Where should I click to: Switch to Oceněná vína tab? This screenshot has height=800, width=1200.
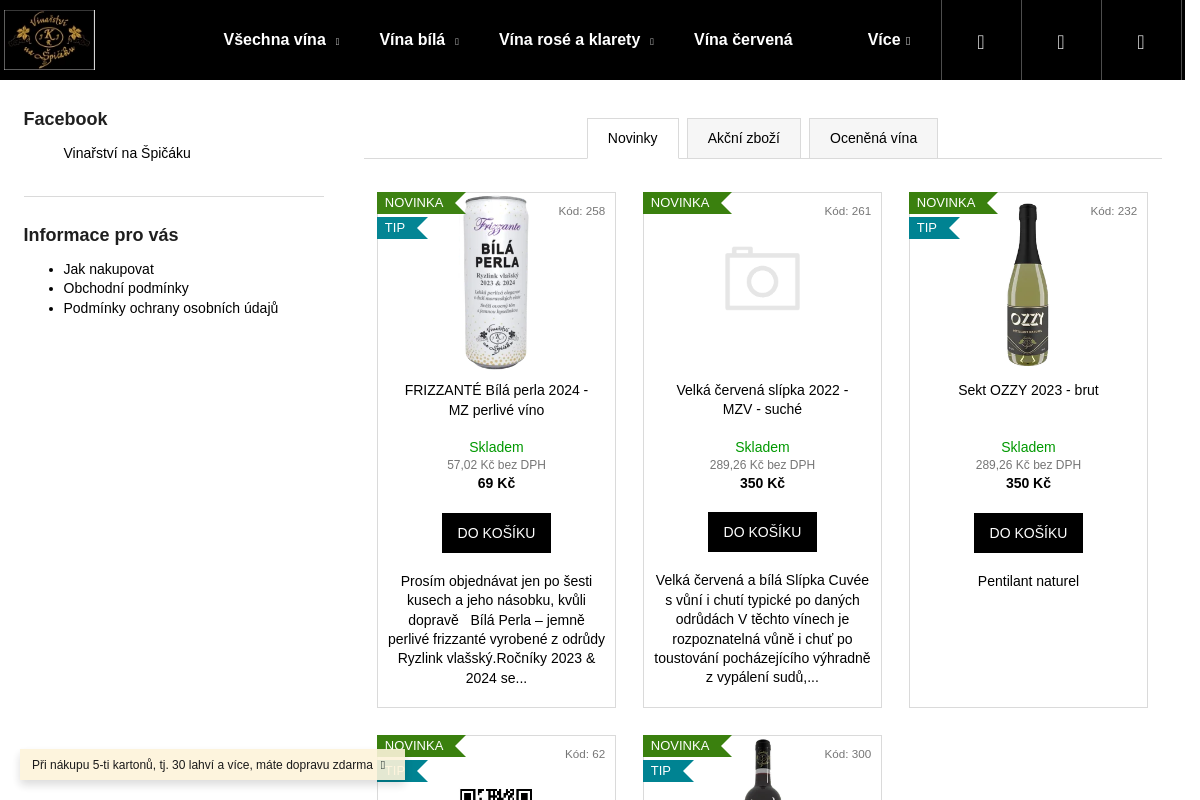[873, 138]
